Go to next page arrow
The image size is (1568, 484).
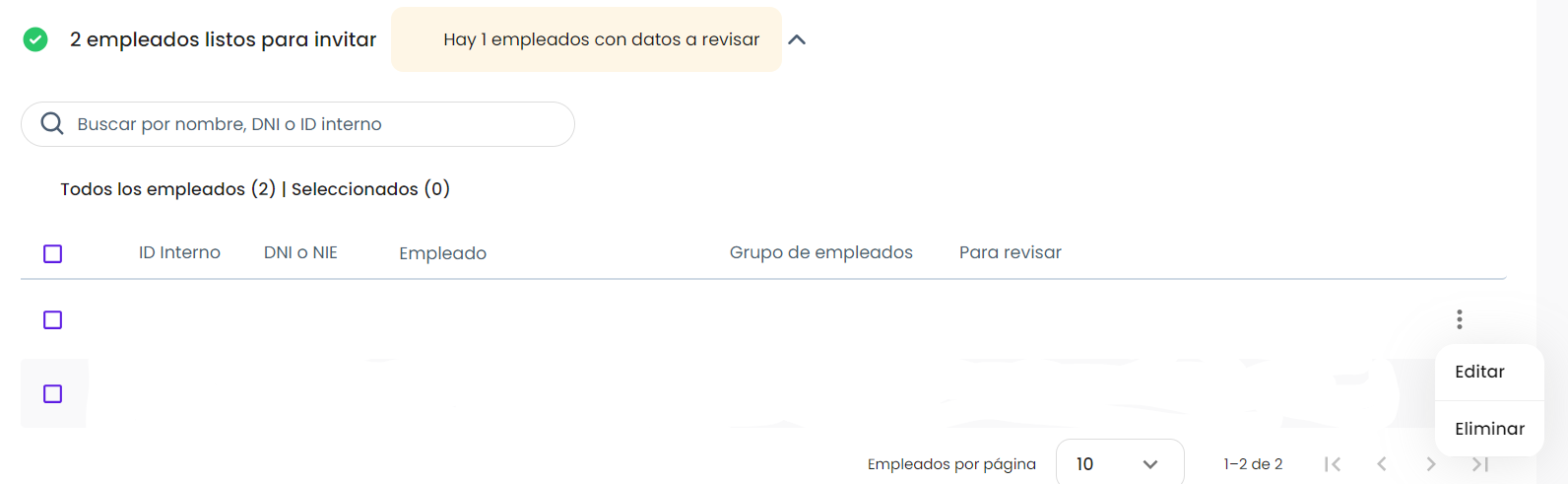point(1431,464)
